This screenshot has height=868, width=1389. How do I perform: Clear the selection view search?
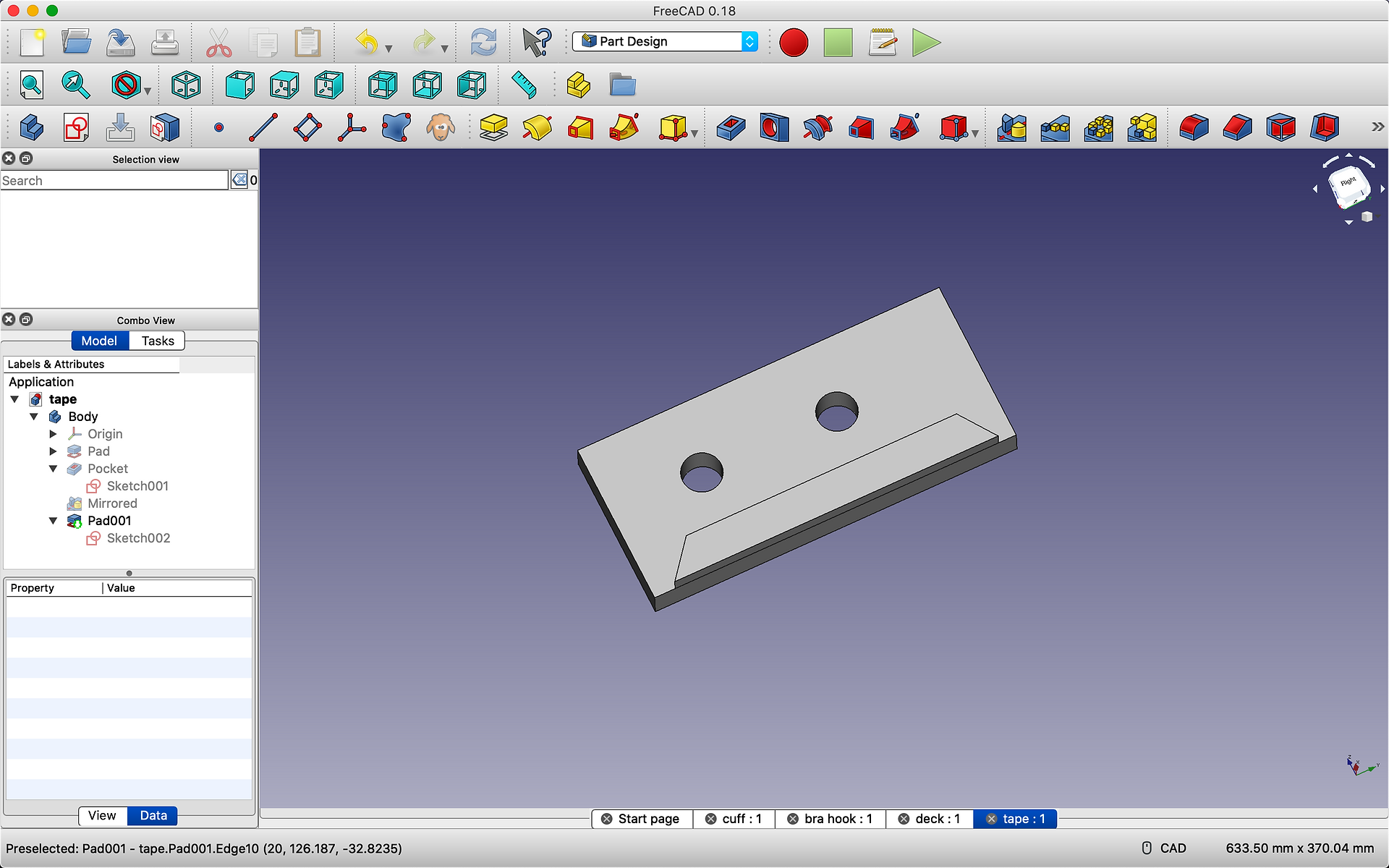click(239, 180)
